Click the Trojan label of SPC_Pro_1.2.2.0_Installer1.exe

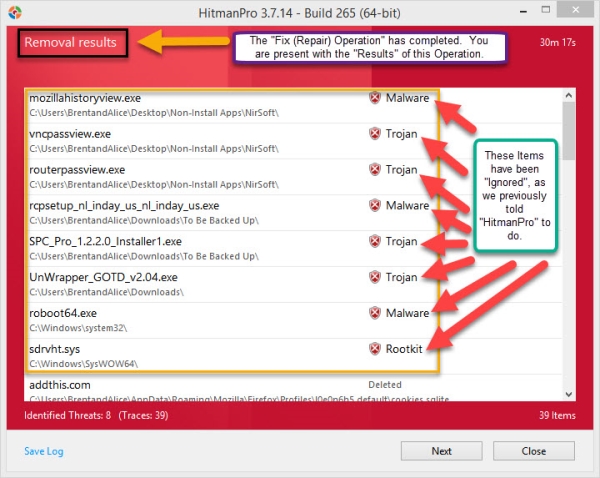point(401,241)
